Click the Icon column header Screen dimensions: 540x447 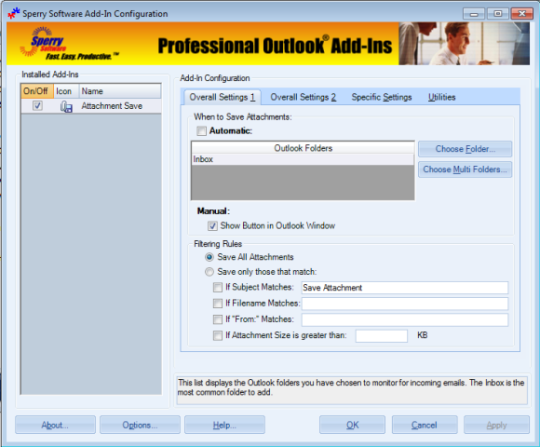click(66, 91)
